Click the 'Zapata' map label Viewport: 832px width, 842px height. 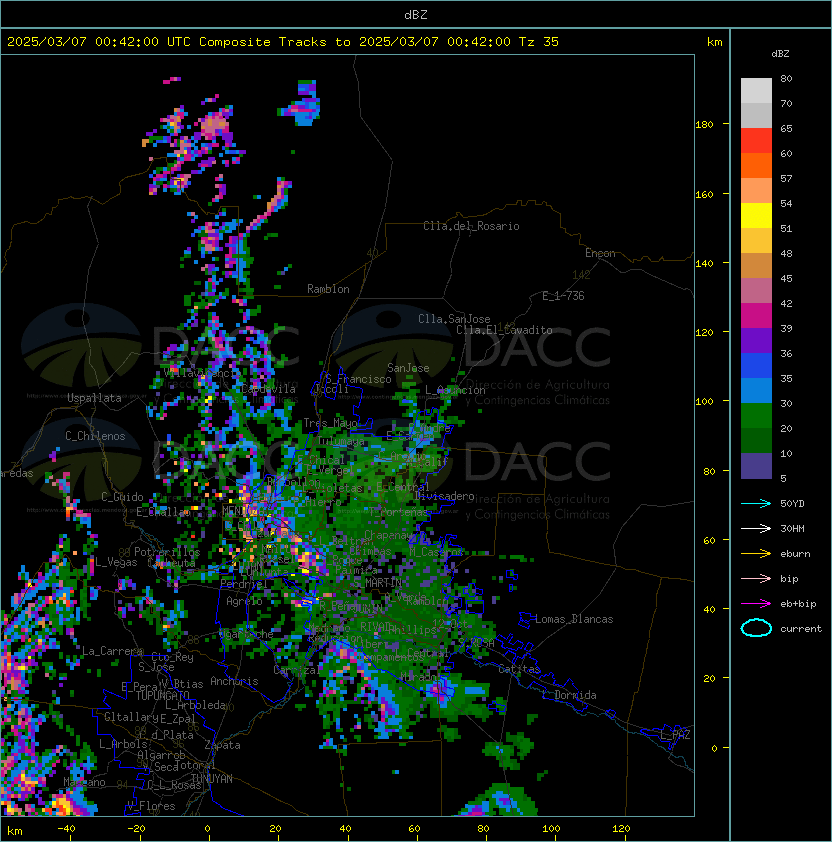222,745
